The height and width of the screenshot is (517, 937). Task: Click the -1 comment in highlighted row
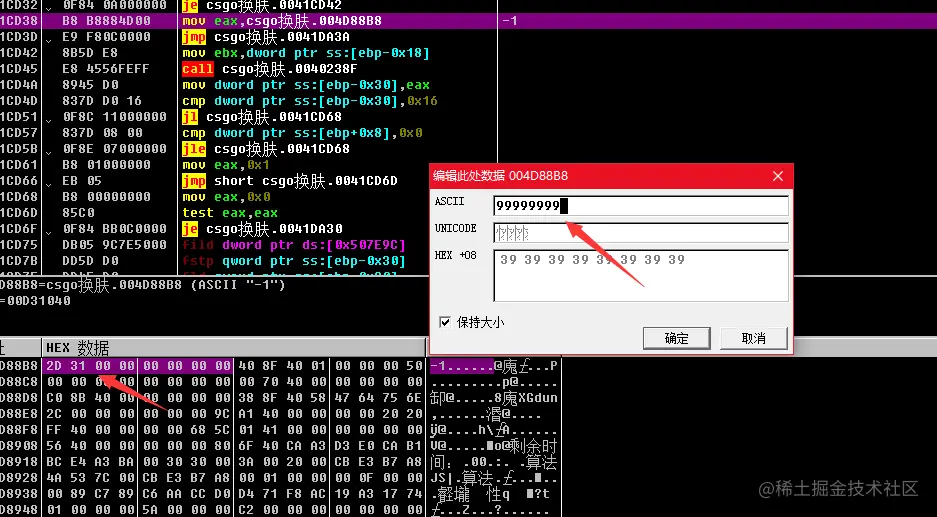510,21
